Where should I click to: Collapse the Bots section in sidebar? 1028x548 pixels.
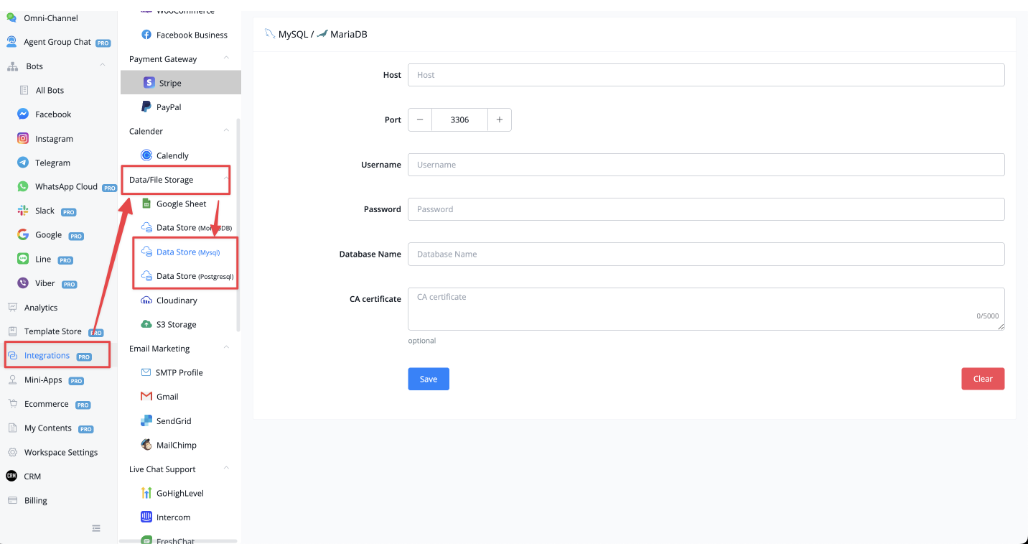(103, 66)
